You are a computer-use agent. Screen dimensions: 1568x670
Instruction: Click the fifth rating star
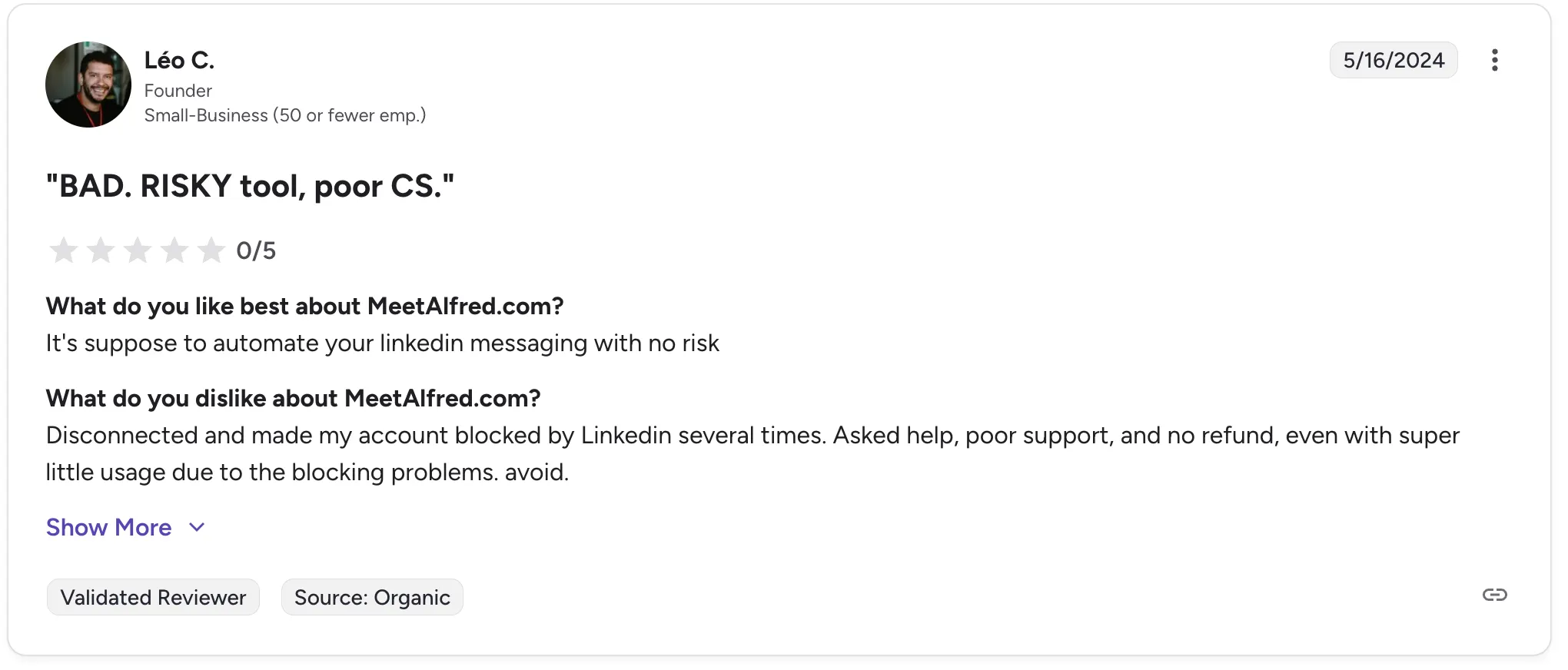point(211,250)
